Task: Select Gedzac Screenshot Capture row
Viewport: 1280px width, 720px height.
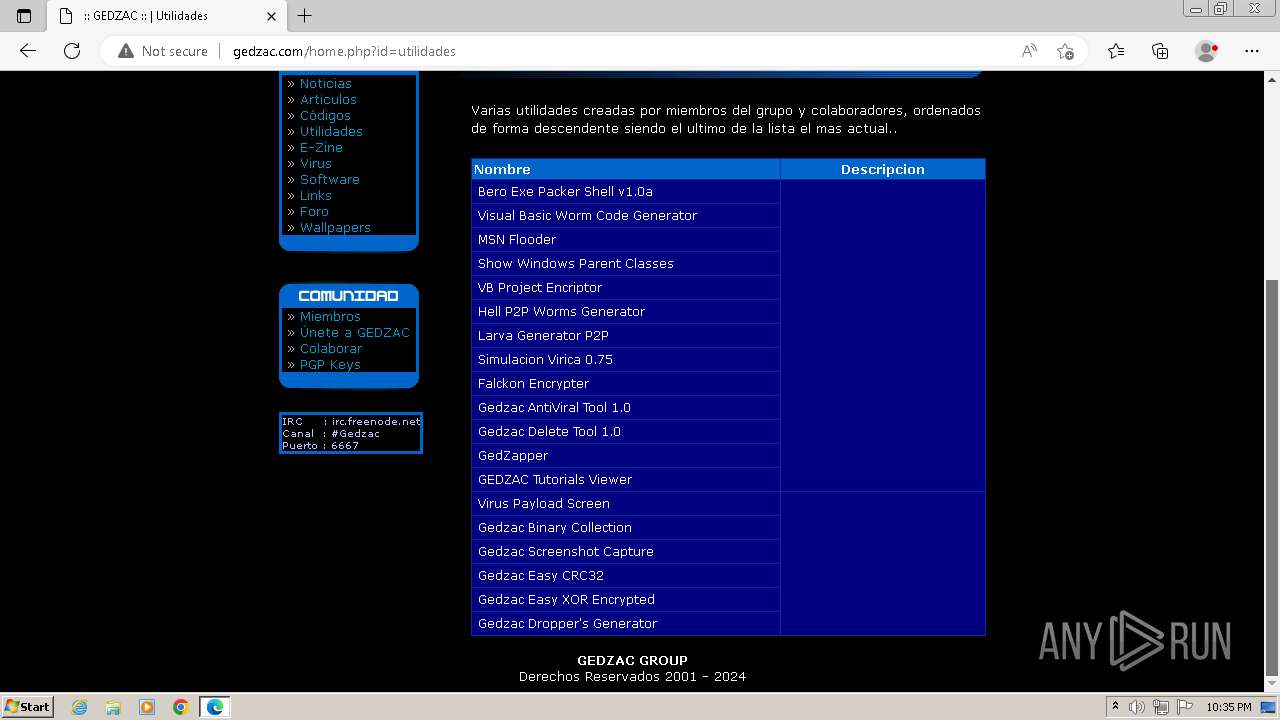Action: click(x=625, y=551)
